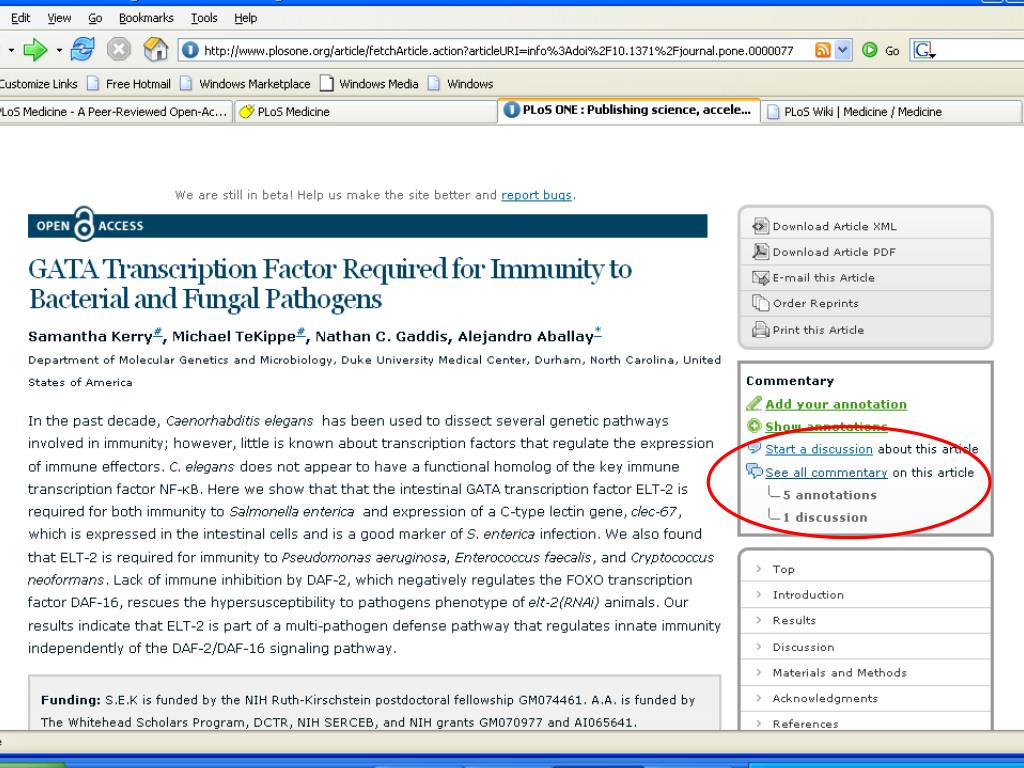The width and height of the screenshot is (1024, 768).
Task: Click the Download Article XML icon
Action: tap(760, 226)
